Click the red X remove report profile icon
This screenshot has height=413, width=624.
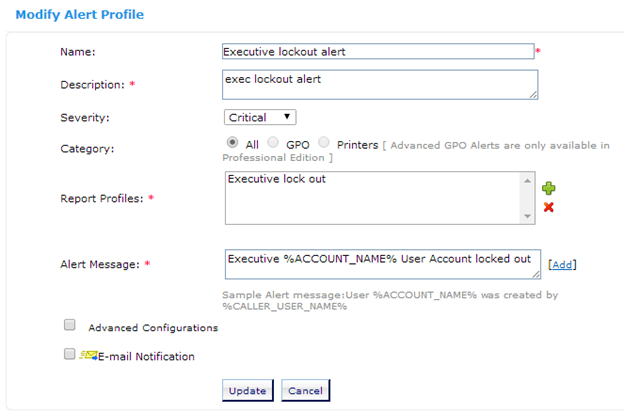tap(548, 207)
